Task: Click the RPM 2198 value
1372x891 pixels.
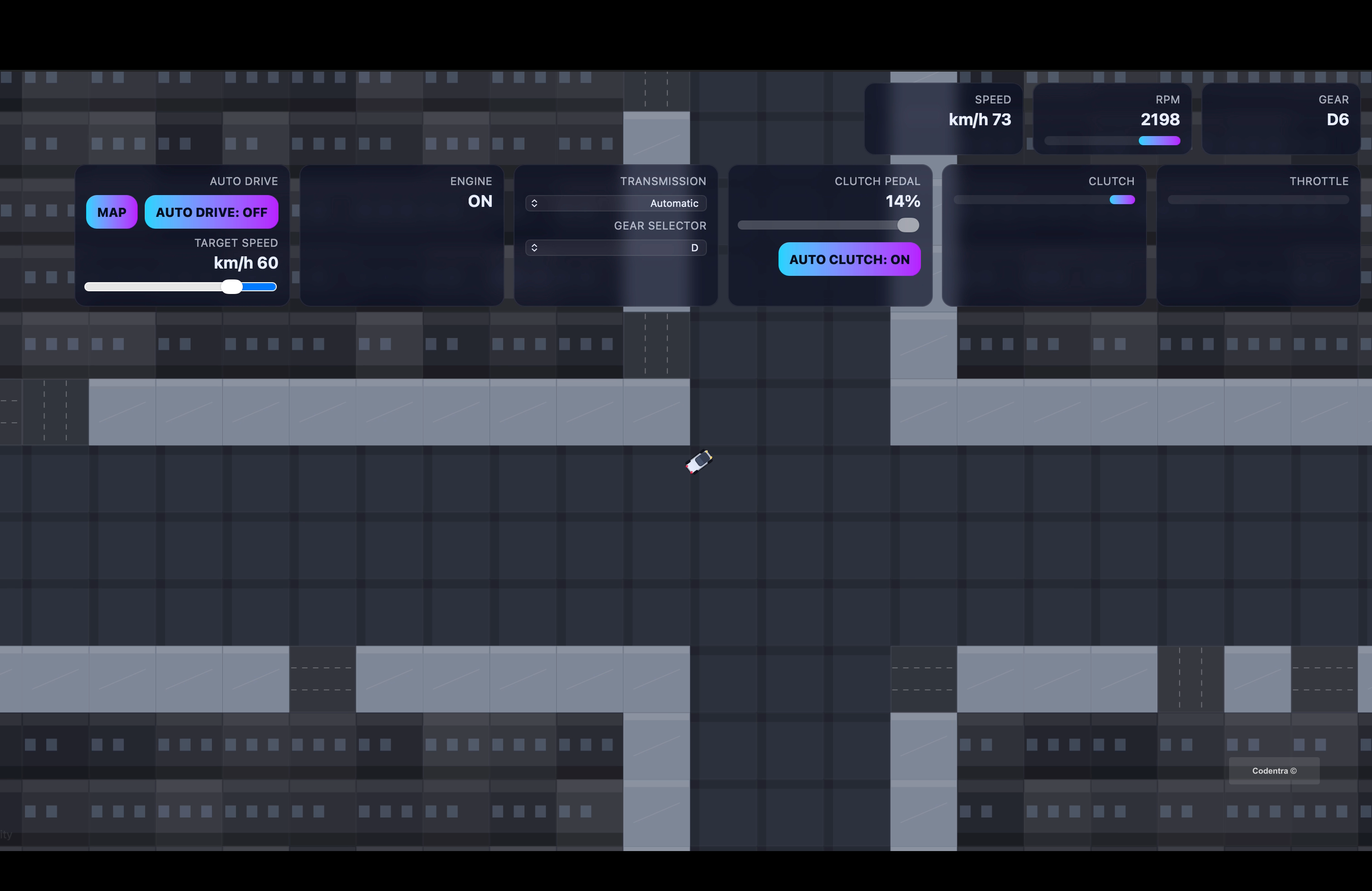Action: click(x=1160, y=120)
